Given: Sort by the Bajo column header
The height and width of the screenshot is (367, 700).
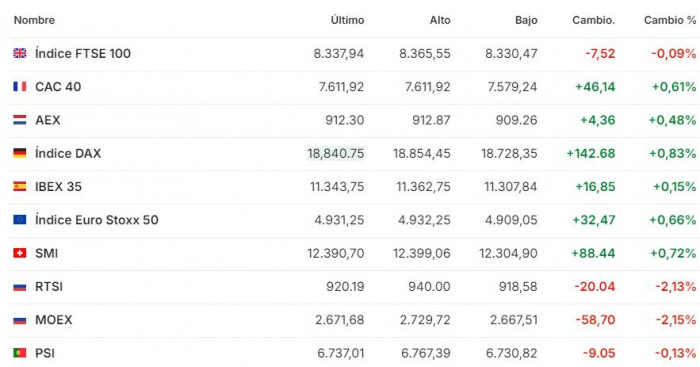Looking at the screenshot, I should pyautogui.click(x=526, y=20).
